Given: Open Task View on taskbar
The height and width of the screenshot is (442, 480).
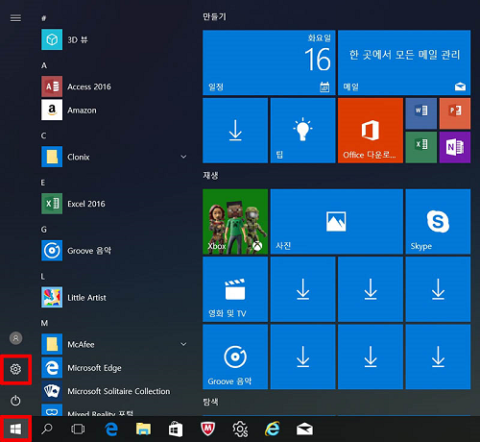Looking at the screenshot, I should pyautogui.click(x=78, y=429).
